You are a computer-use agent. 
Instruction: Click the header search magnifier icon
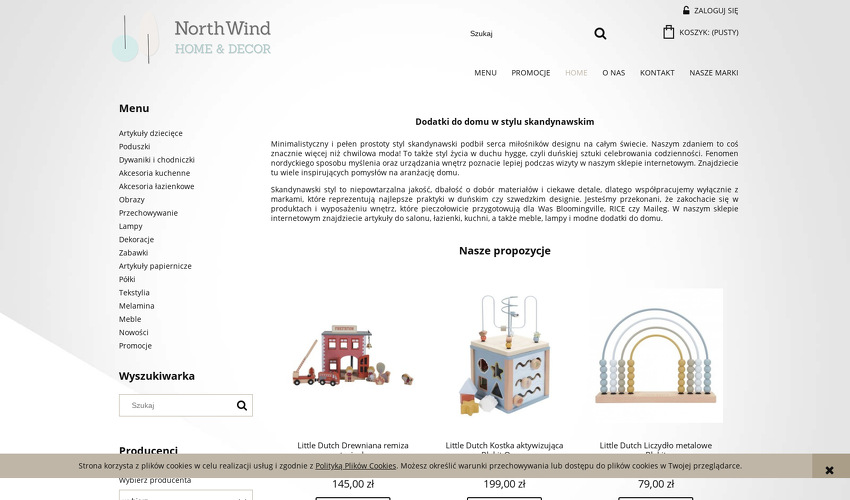tap(600, 34)
